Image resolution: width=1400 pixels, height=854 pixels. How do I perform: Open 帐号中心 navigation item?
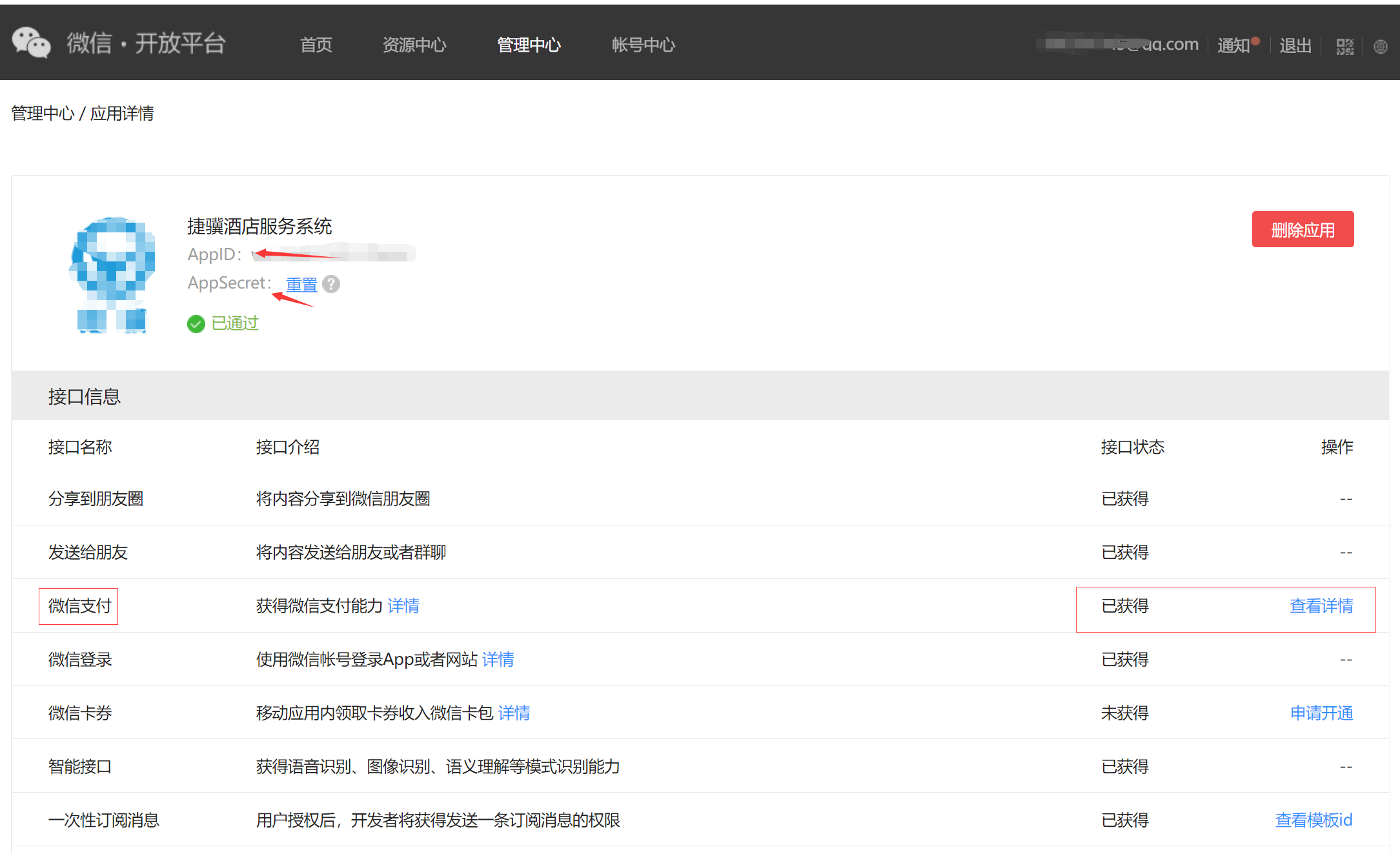point(643,45)
